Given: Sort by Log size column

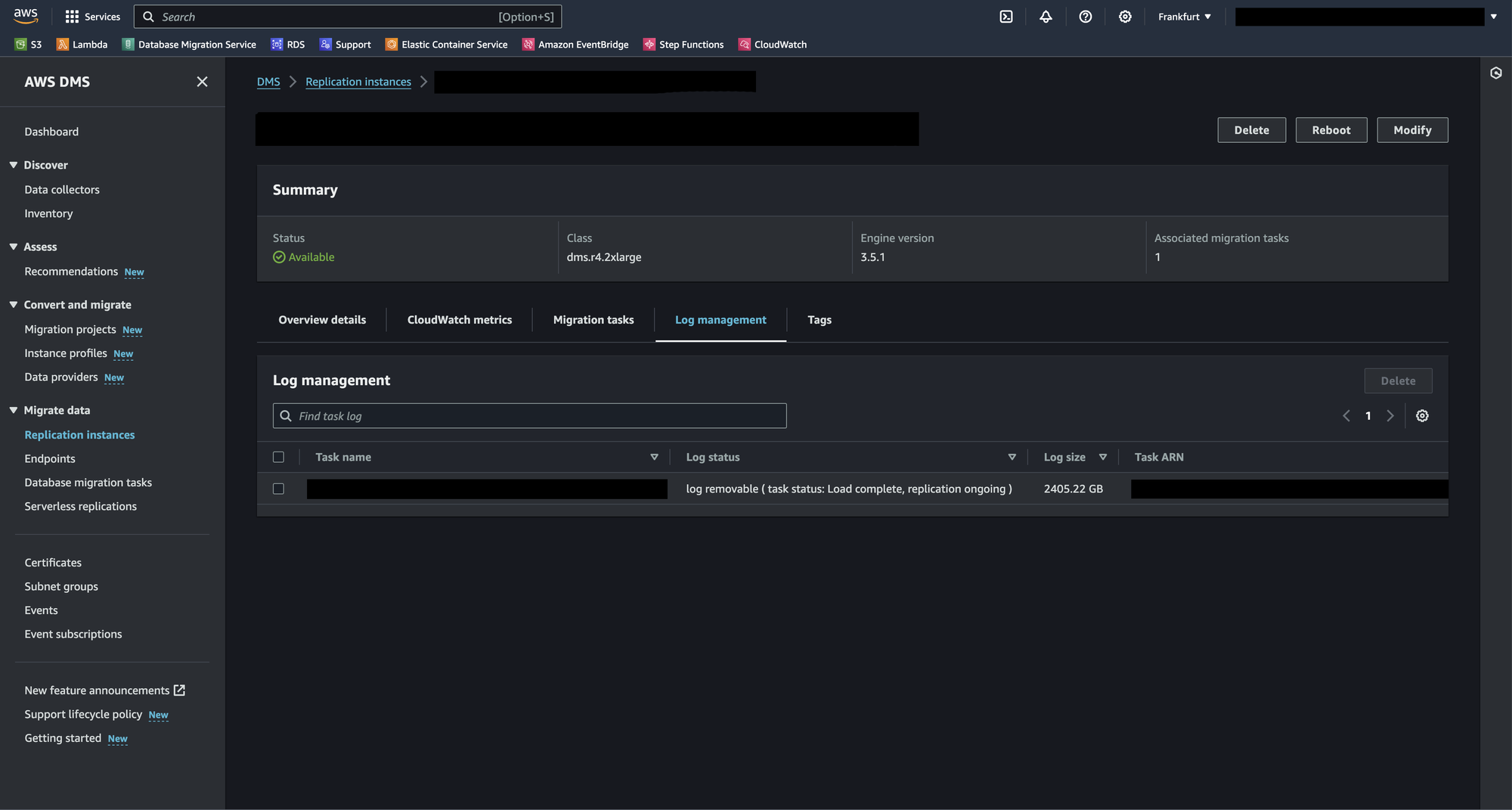Looking at the screenshot, I should 1103,457.
